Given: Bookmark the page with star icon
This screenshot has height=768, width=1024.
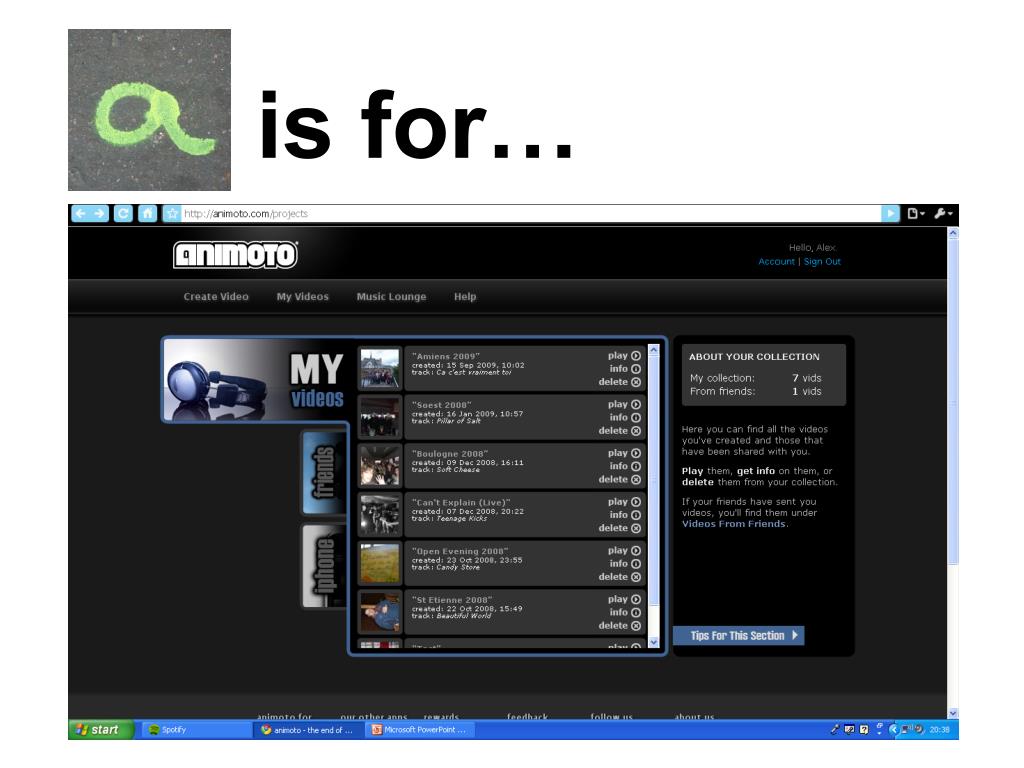Looking at the screenshot, I should click(172, 214).
